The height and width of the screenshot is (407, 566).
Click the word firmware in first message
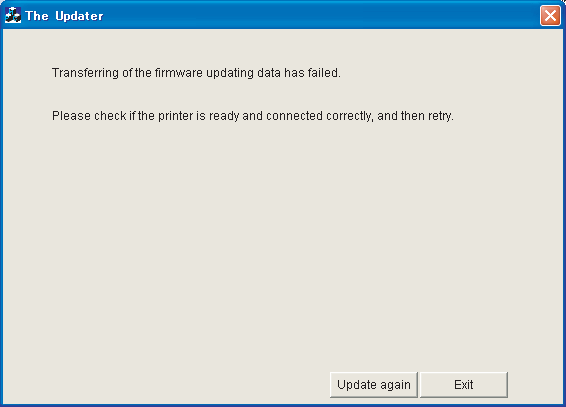pyautogui.click(x=179, y=73)
